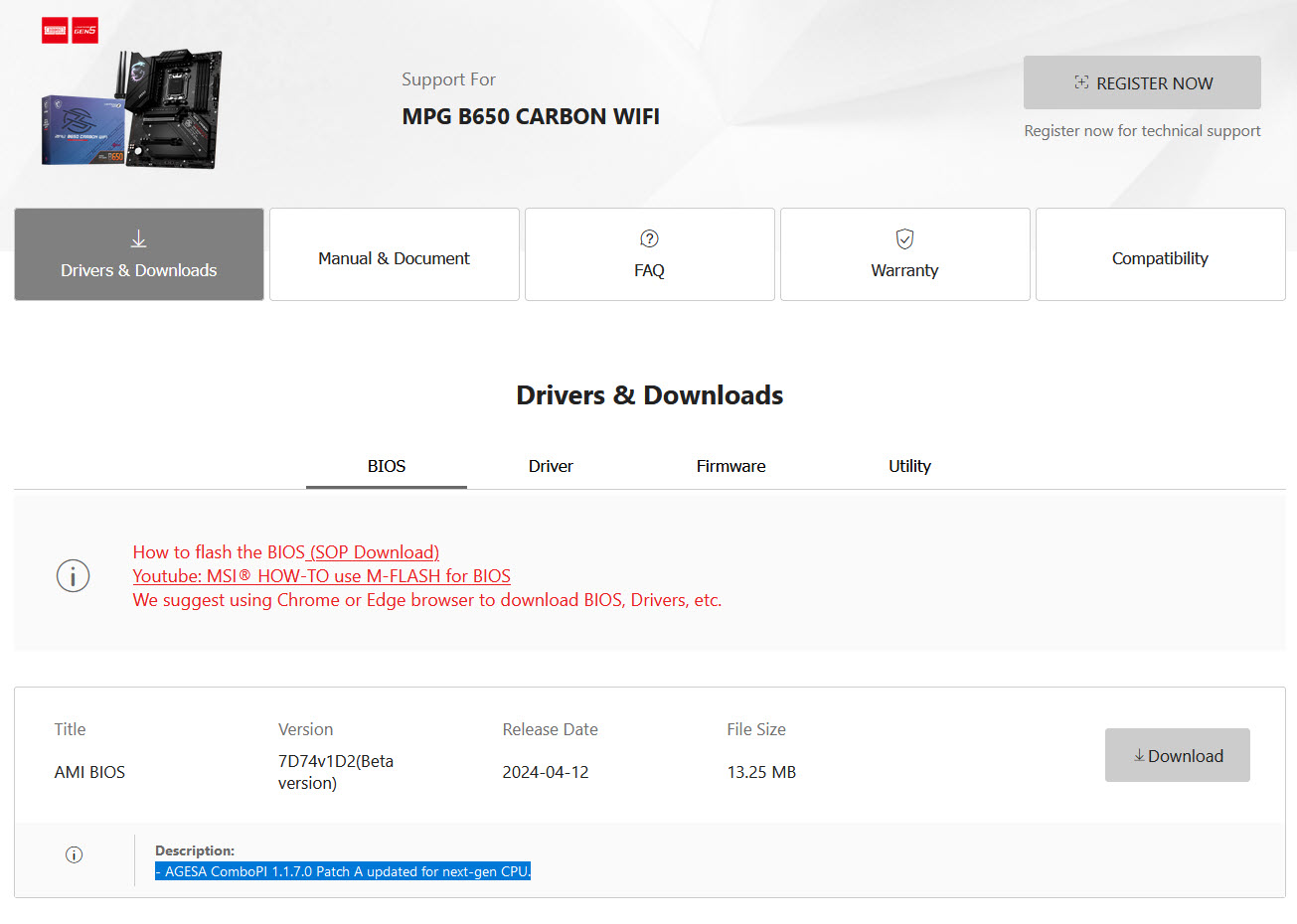Click the info icon next to Description
Screen dimensions: 1297x924
pyautogui.click(x=74, y=854)
